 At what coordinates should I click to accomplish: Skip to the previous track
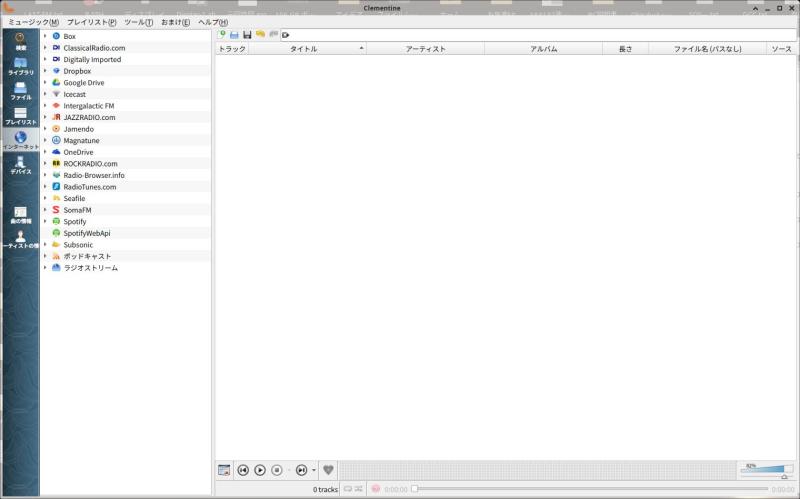242,470
